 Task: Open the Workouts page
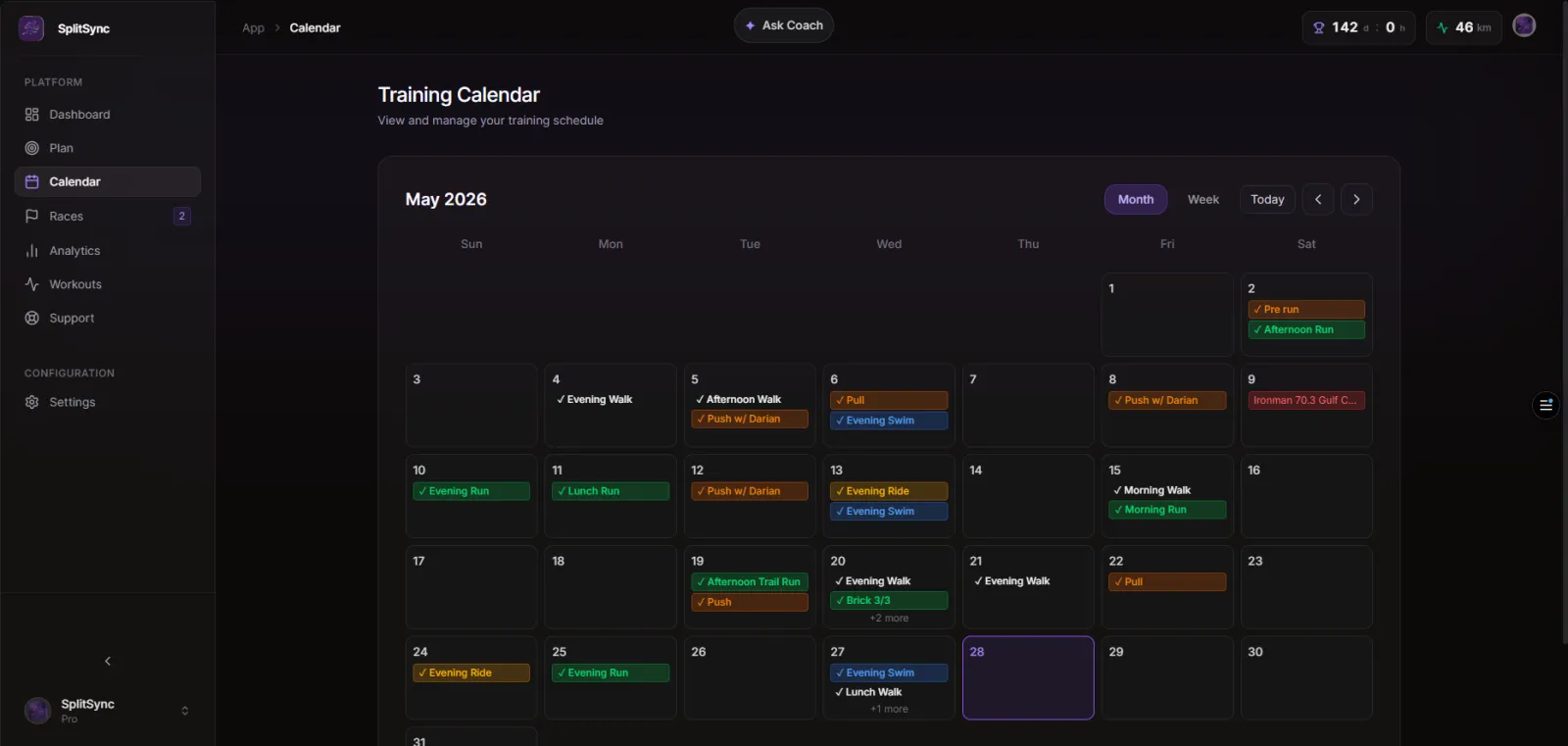[108, 284]
